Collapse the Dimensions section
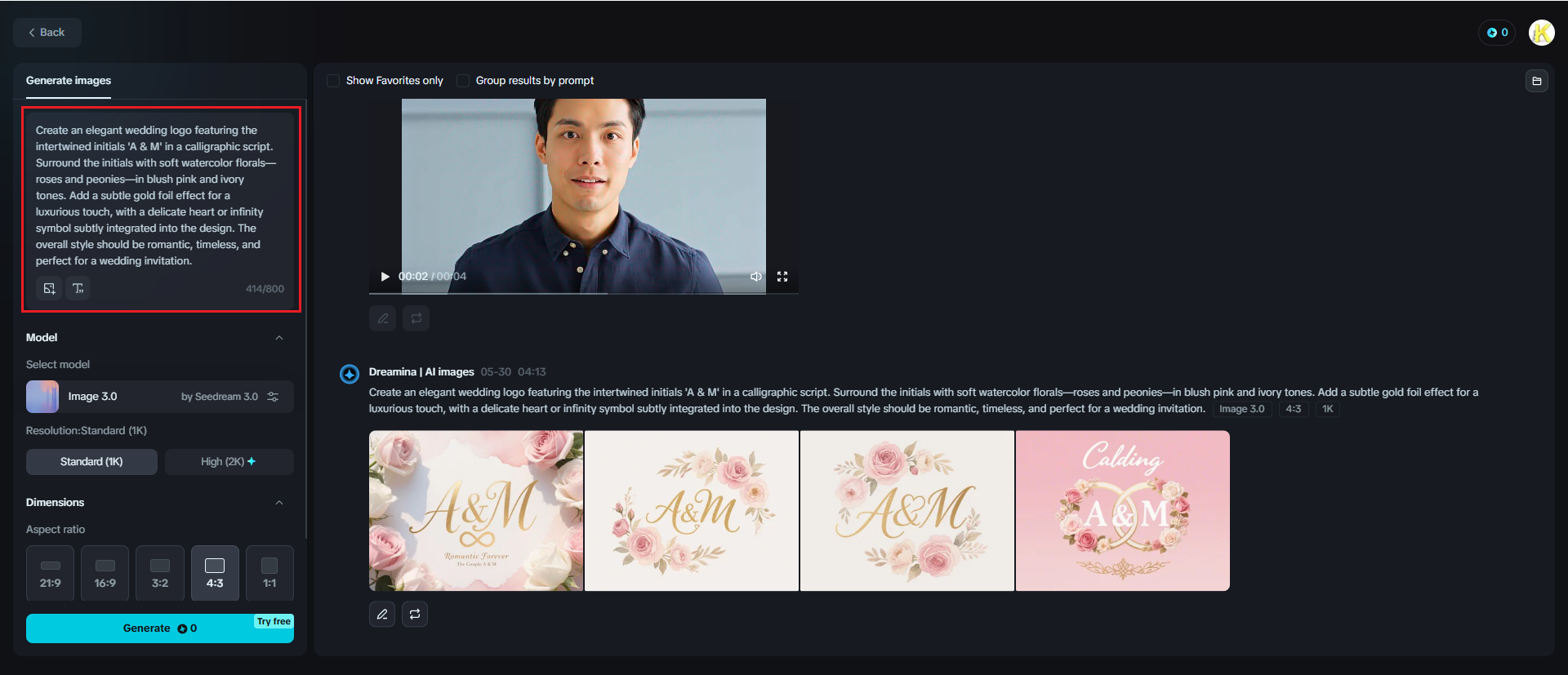Viewport: 1568px width, 675px height. [279, 503]
